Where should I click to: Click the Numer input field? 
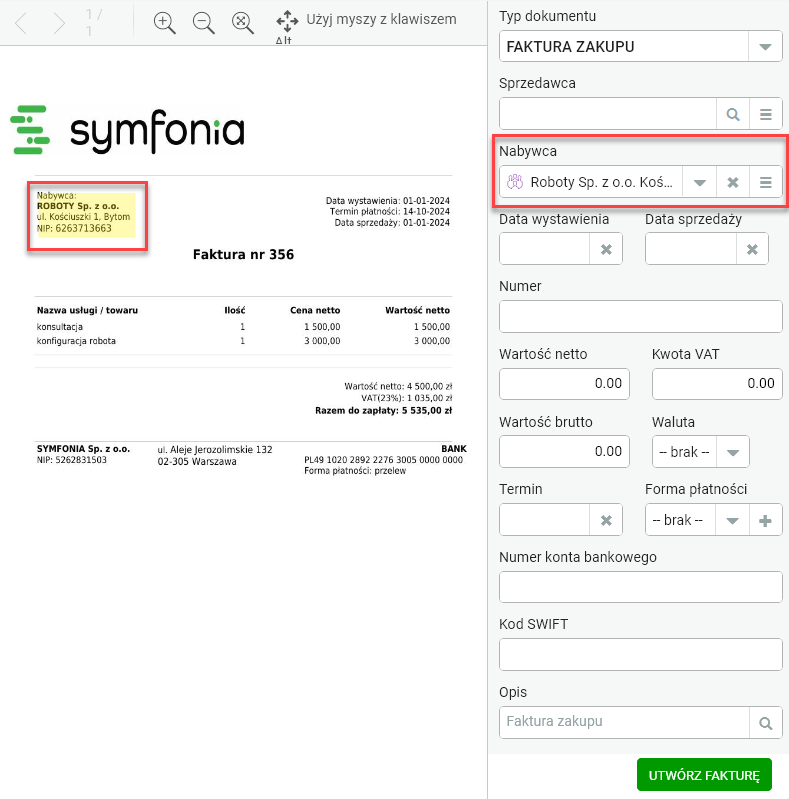pos(641,316)
